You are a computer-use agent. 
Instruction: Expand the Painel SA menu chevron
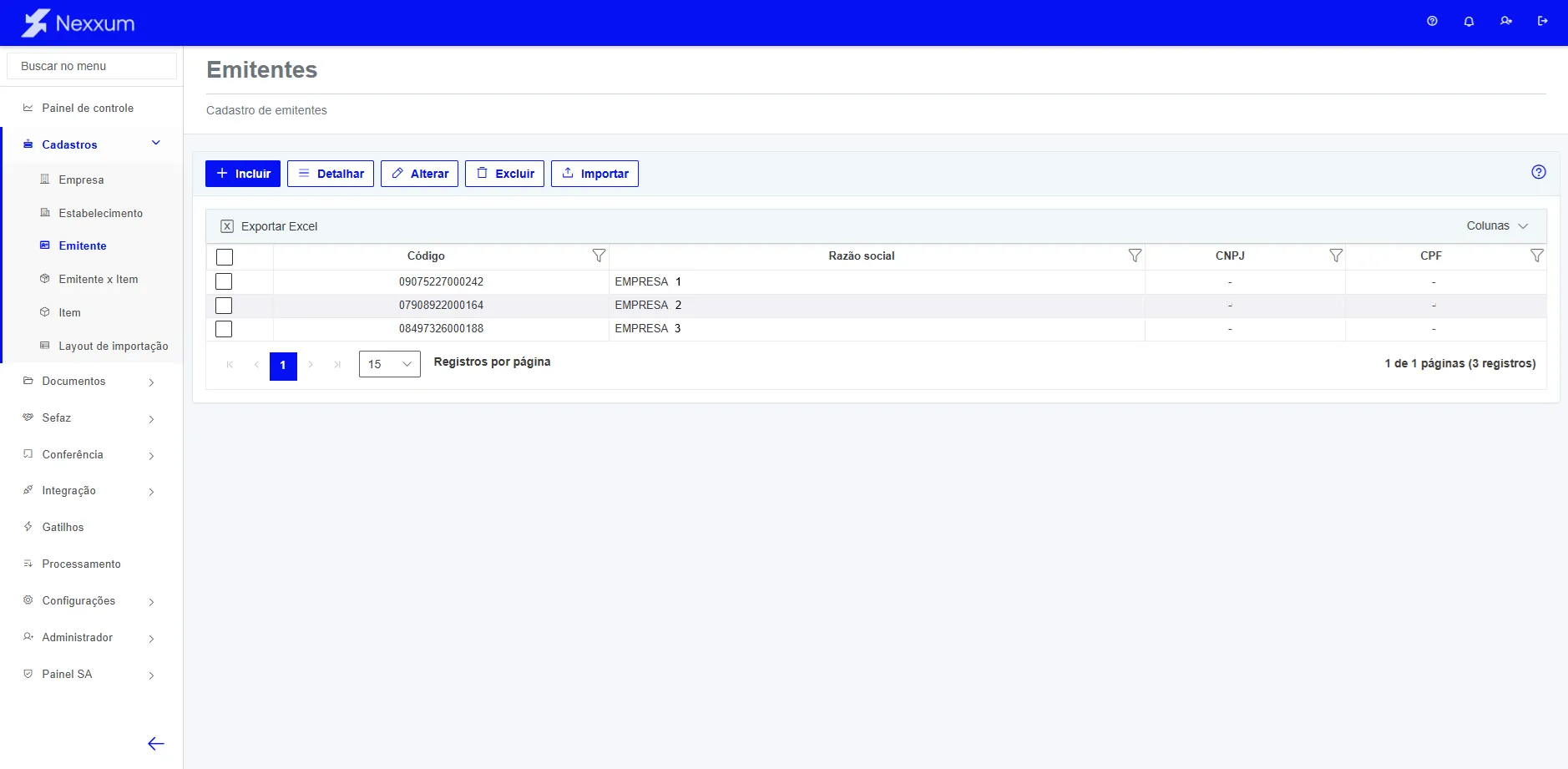(x=151, y=675)
